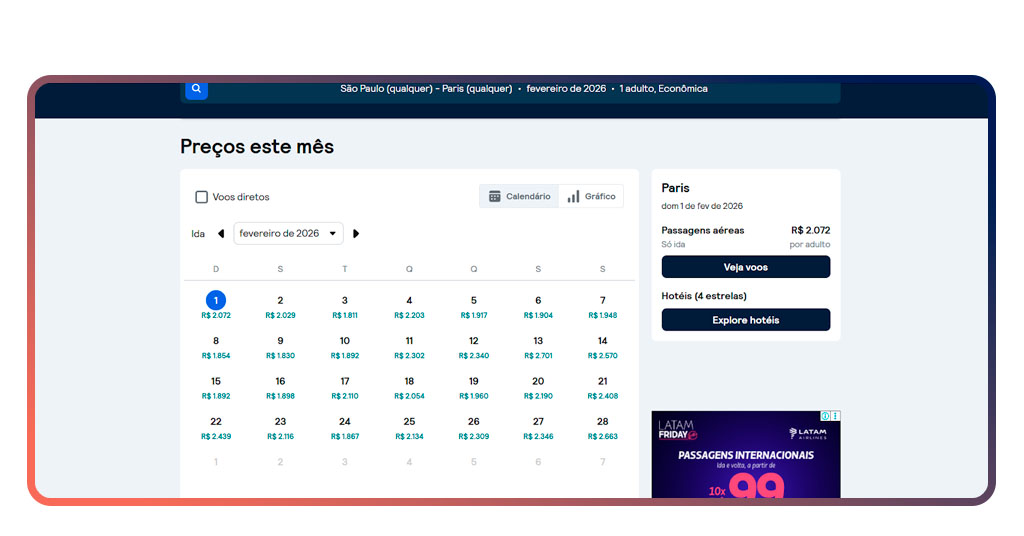
Task: Click the bar chart icon in Gráfico tab
Action: pyautogui.click(x=573, y=197)
